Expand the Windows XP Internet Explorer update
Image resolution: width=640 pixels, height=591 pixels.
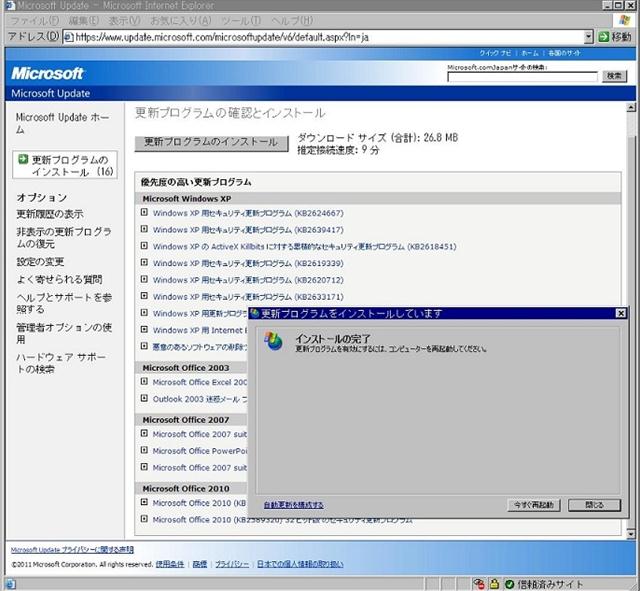pyautogui.click(x=144, y=329)
